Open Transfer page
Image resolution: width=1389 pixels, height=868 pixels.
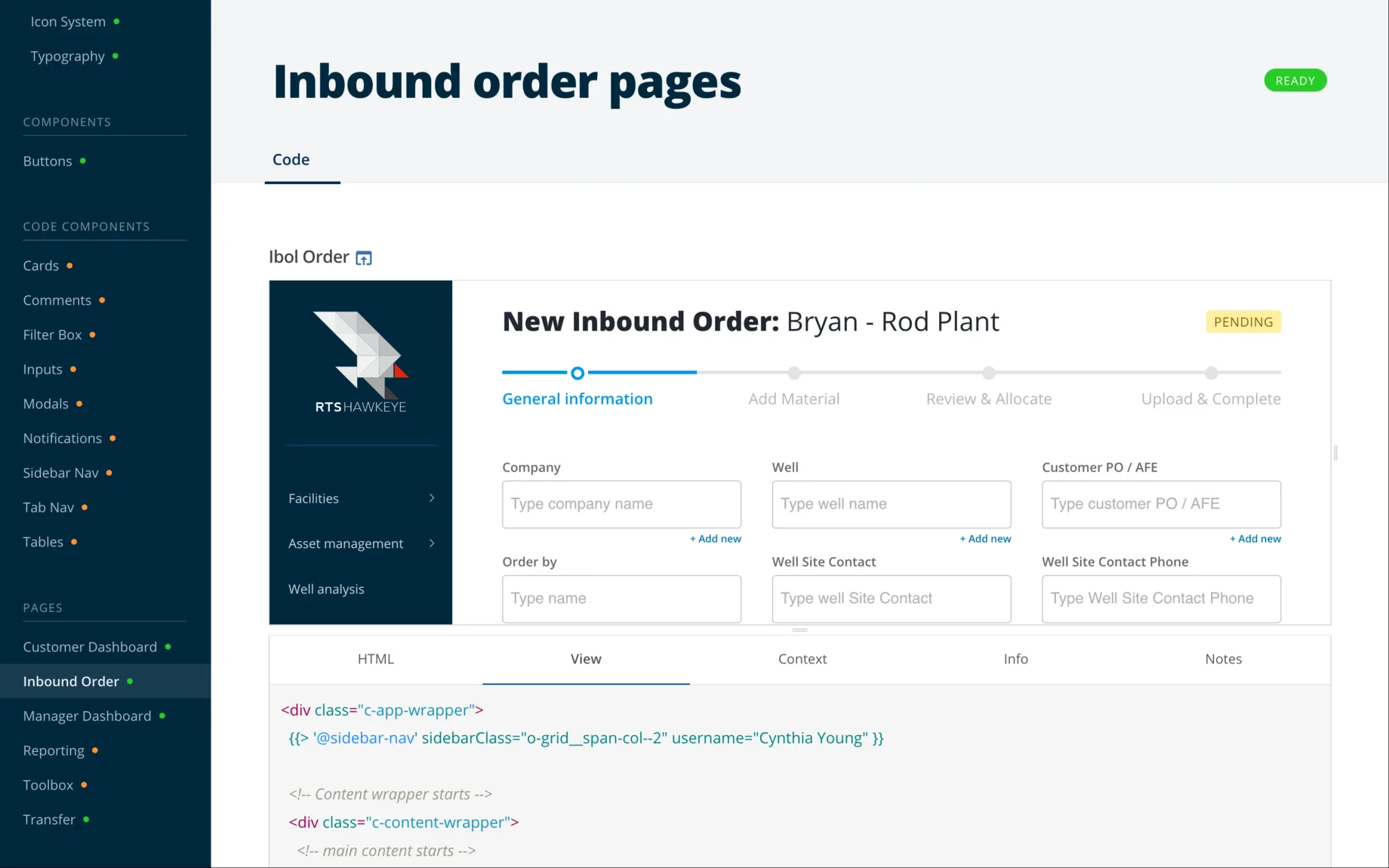pyautogui.click(x=49, y=820)
